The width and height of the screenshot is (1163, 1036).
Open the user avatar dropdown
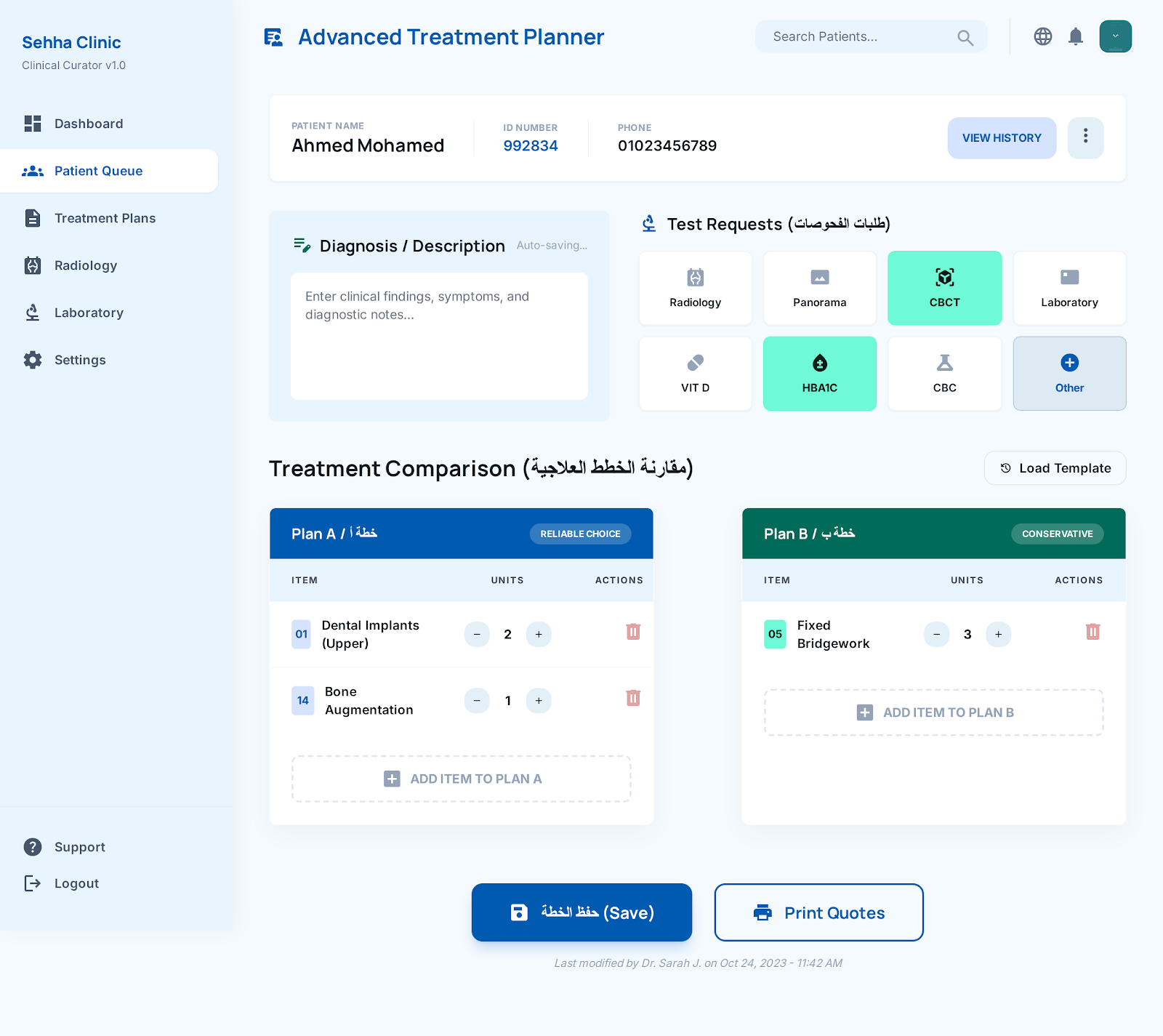point(1115,36)
